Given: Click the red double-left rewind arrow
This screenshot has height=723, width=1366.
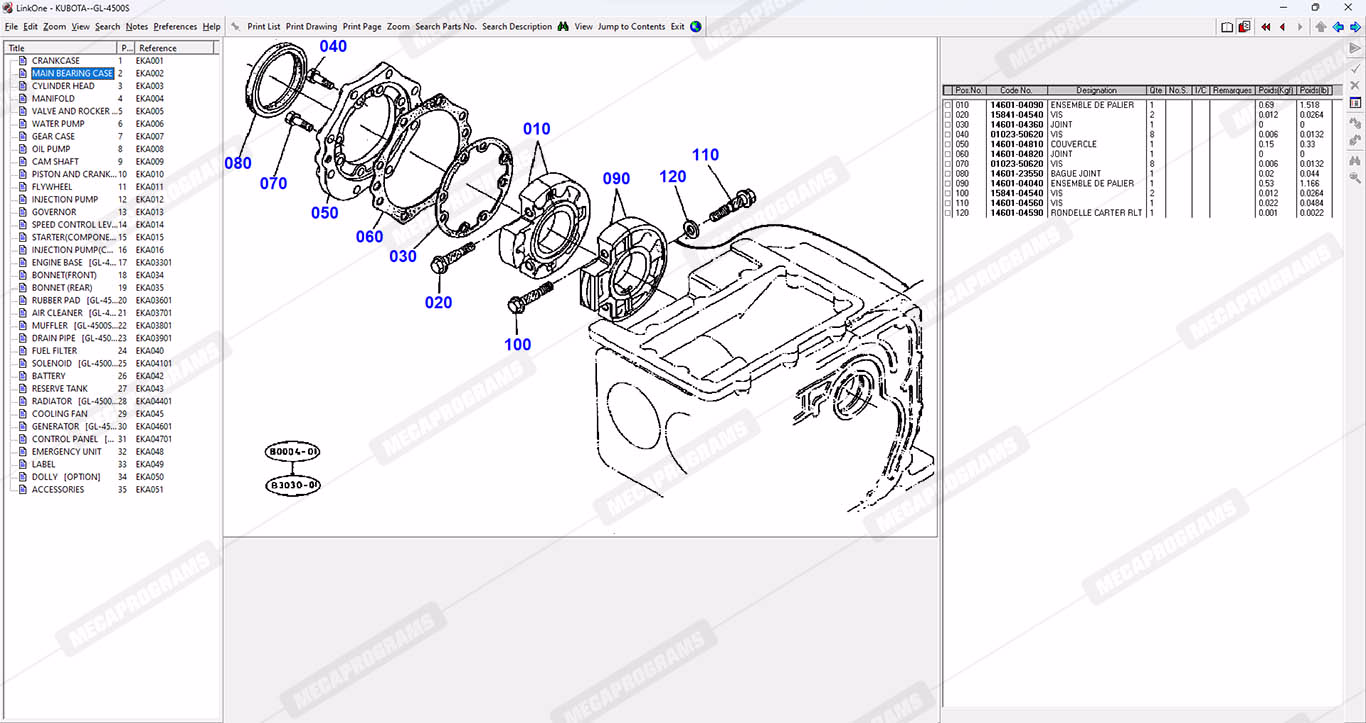Looking at the screenshot, I should pos(1266,27).
